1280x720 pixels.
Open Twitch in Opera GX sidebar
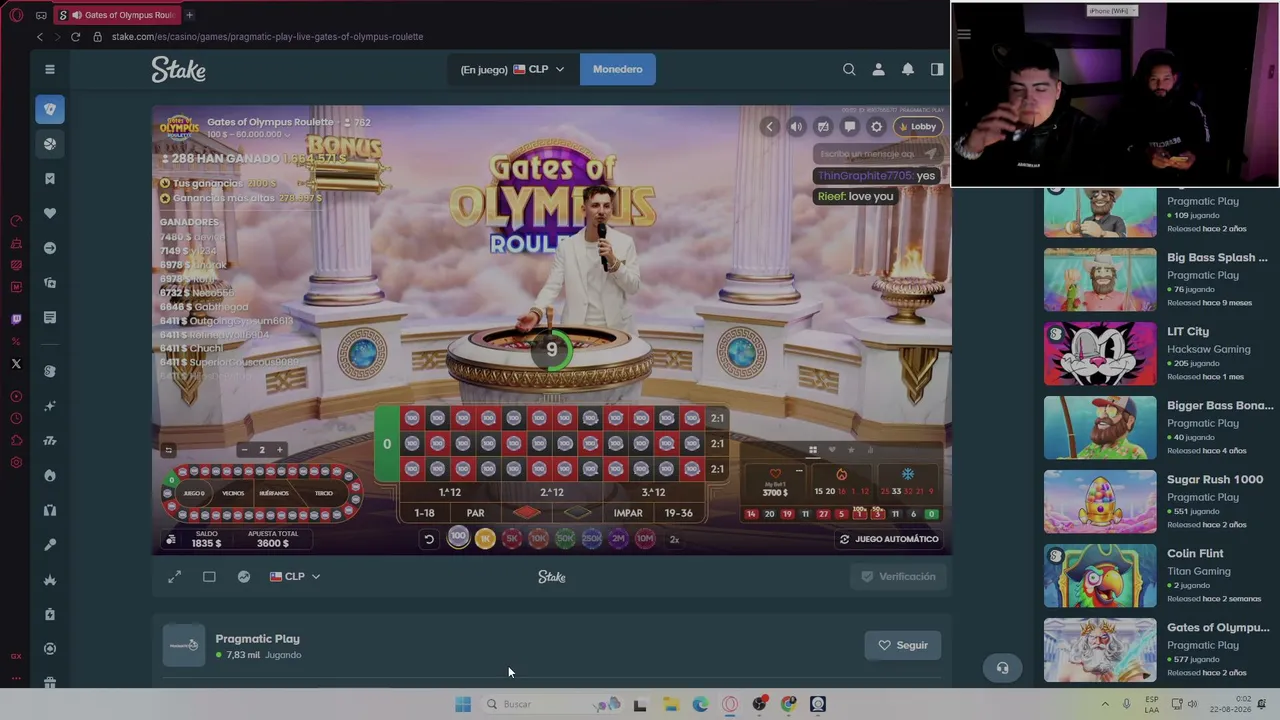pyautogui.click(x=16, y=319)
